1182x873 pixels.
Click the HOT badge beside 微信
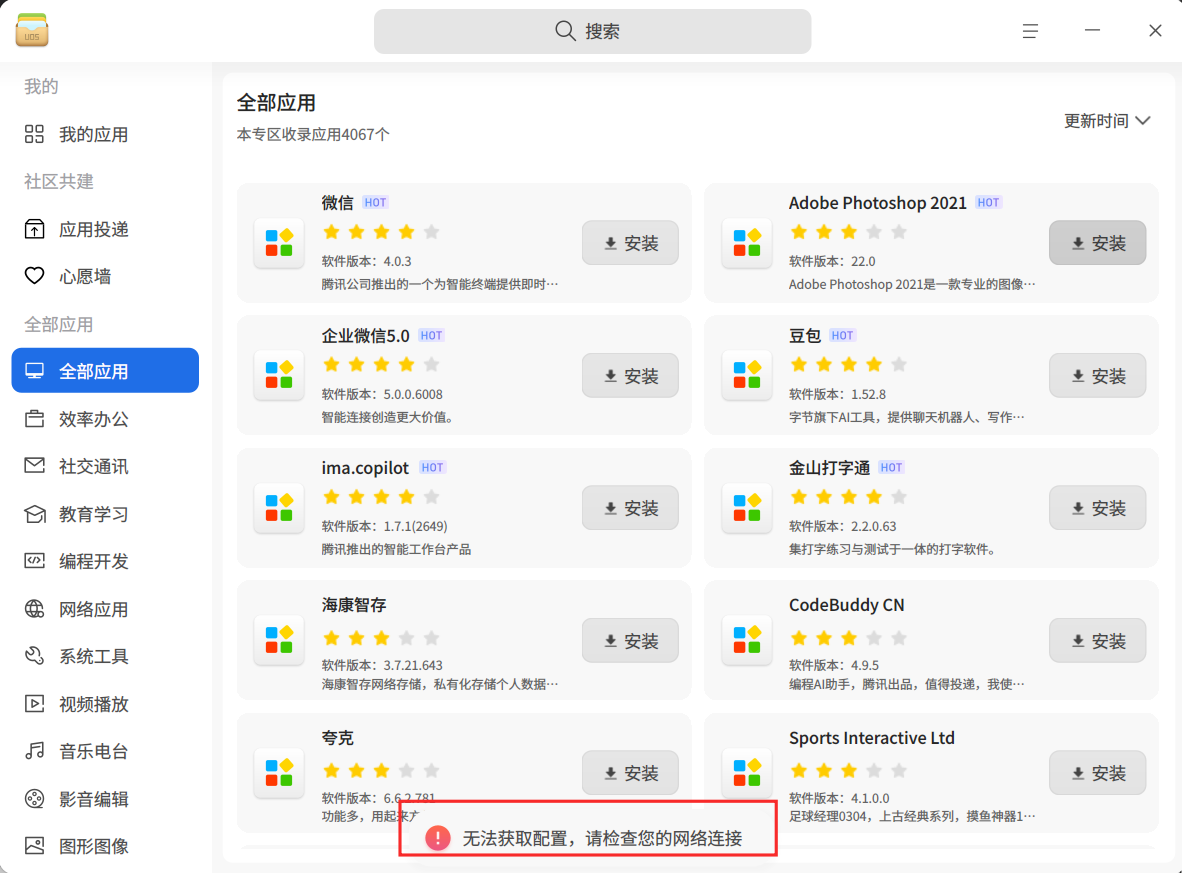point(375,202)
